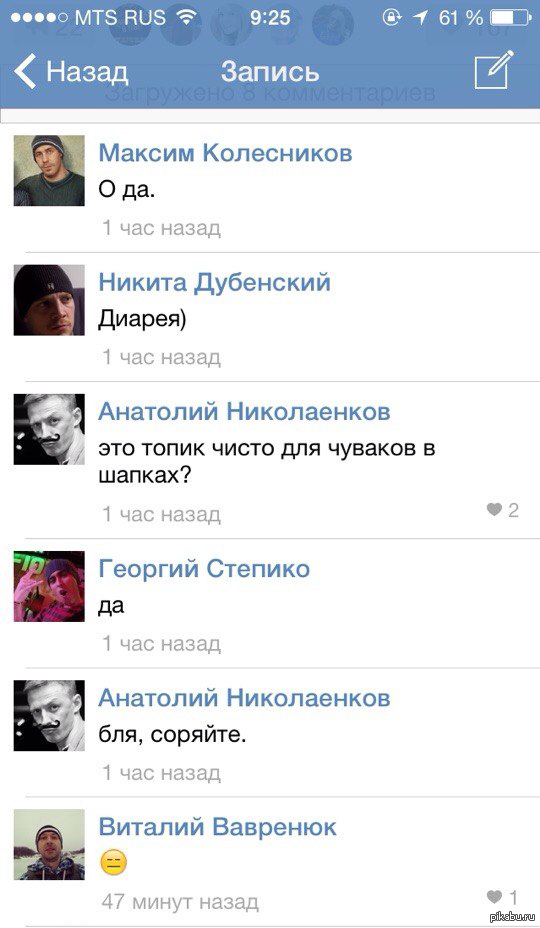
Task: Like Анатолий's comment about шапках
Action: point(502,510)
